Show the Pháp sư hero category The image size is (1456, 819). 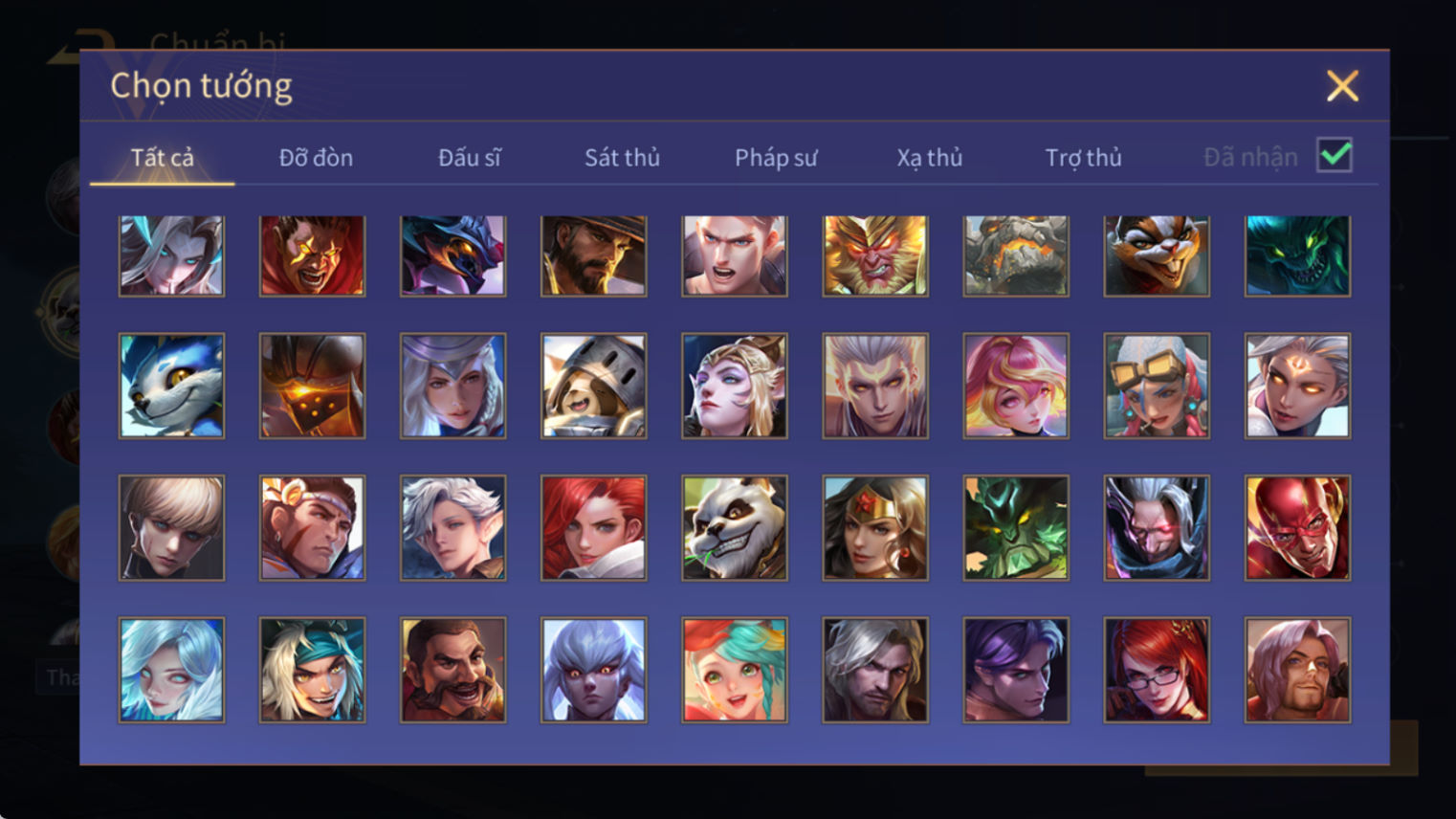(x=776, y=157)
